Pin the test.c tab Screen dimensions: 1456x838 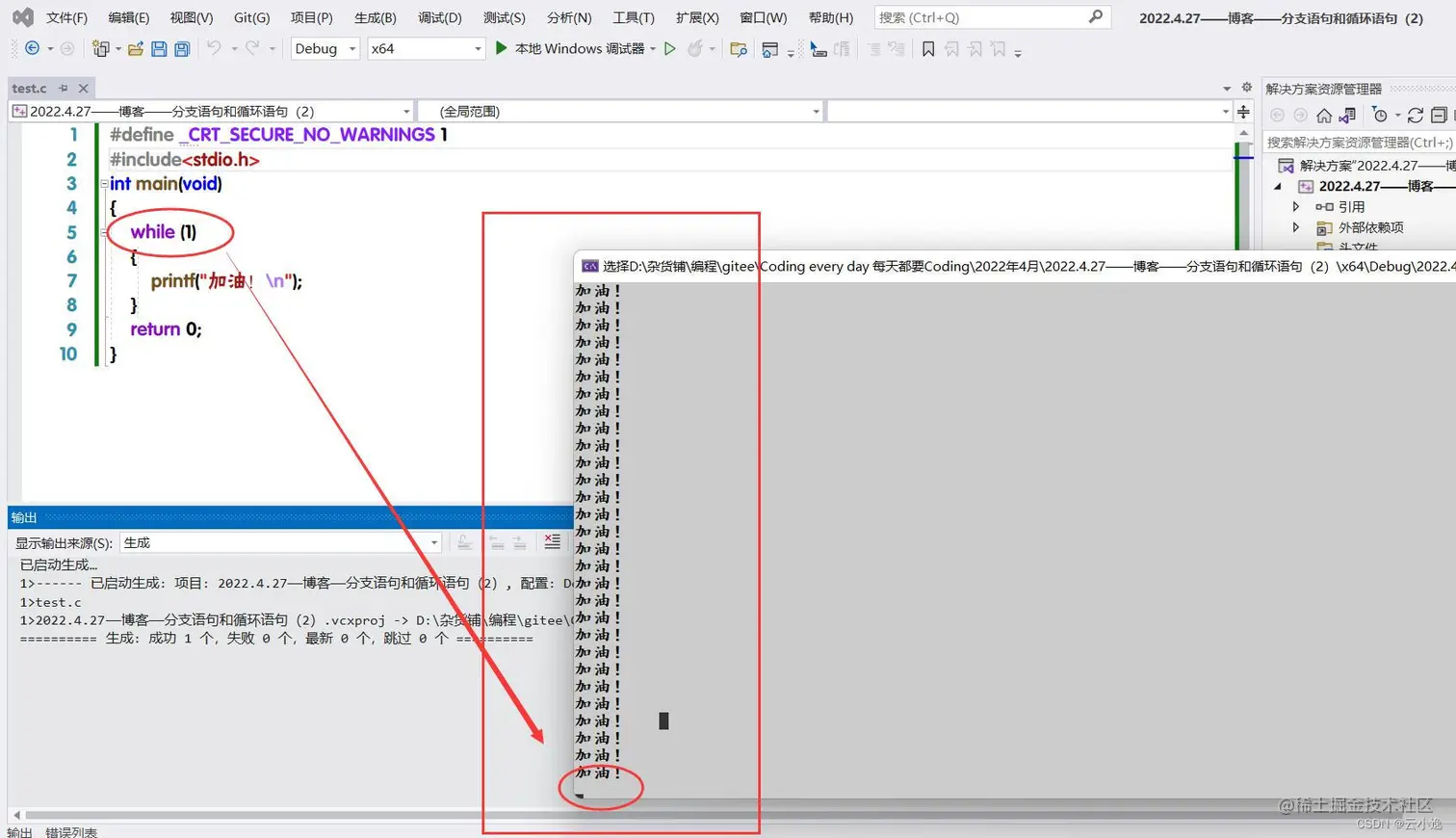point(64,88)
